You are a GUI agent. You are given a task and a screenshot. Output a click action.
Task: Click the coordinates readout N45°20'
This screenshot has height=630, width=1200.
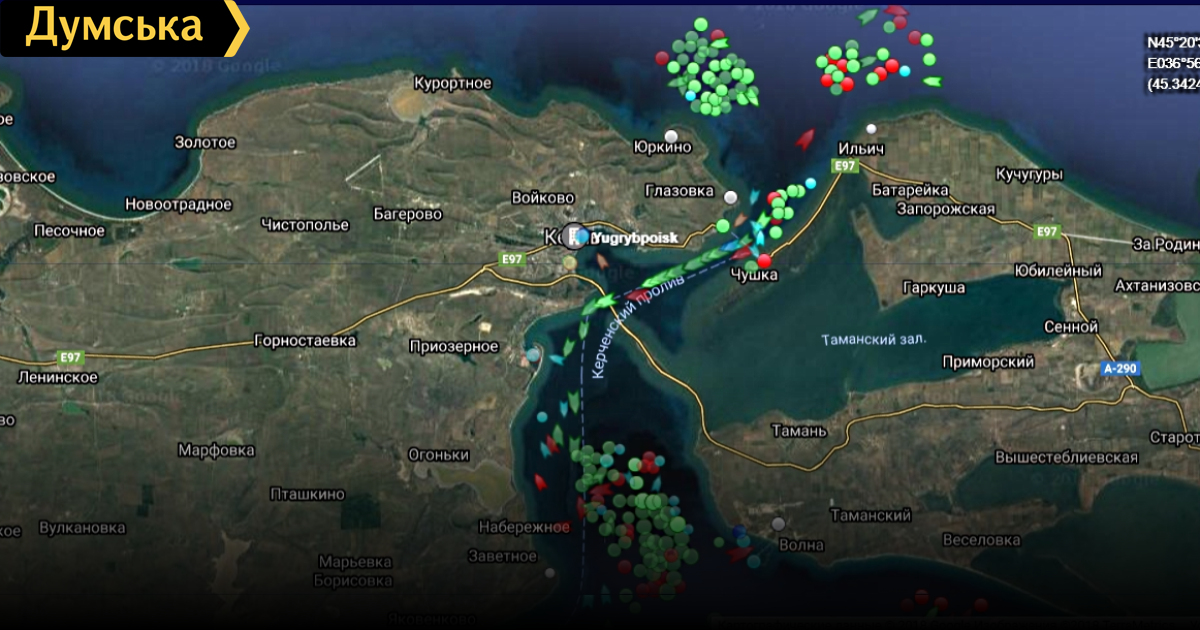(x=1172, y=42)
